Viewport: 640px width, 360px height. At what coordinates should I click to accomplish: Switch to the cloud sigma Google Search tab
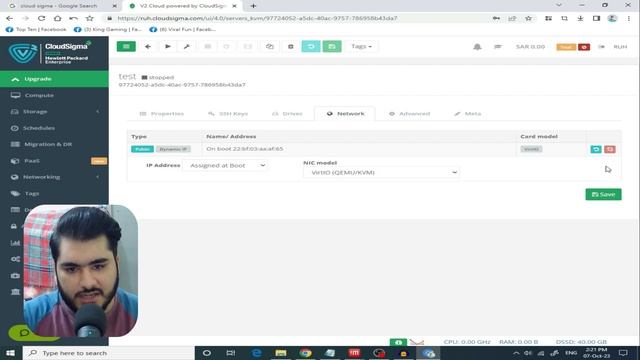(60, 6)
